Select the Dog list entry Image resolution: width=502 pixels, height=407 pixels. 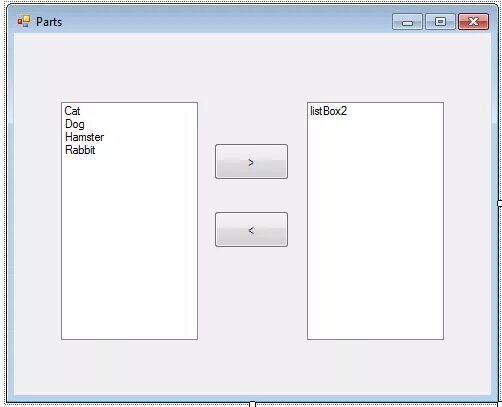pyautogui.click(x=75, y=124)
